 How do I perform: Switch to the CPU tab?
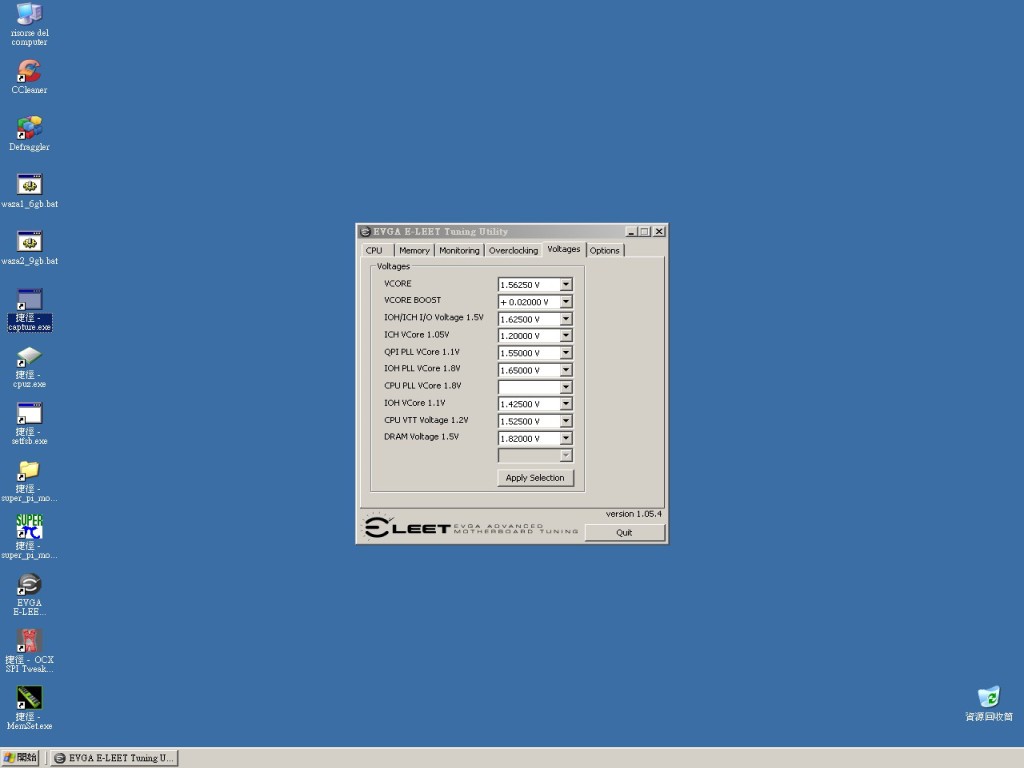[x=376, y=250]
